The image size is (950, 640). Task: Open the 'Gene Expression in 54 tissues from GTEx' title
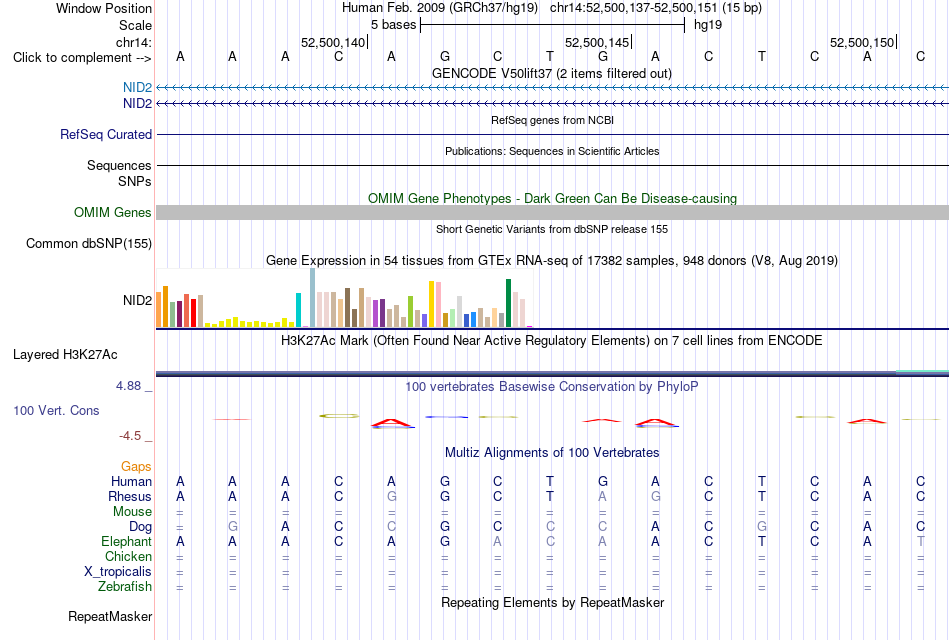click(x=552, y=261)
